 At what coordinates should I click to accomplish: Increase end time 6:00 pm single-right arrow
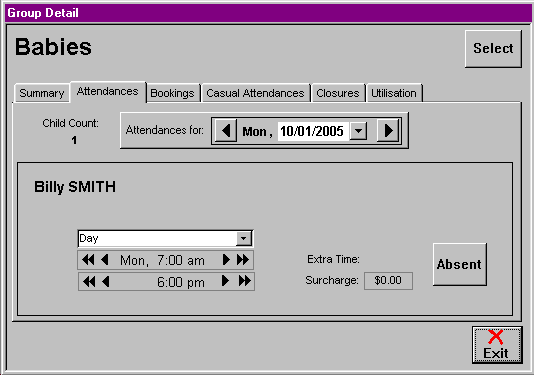click(x=225, y=281)
